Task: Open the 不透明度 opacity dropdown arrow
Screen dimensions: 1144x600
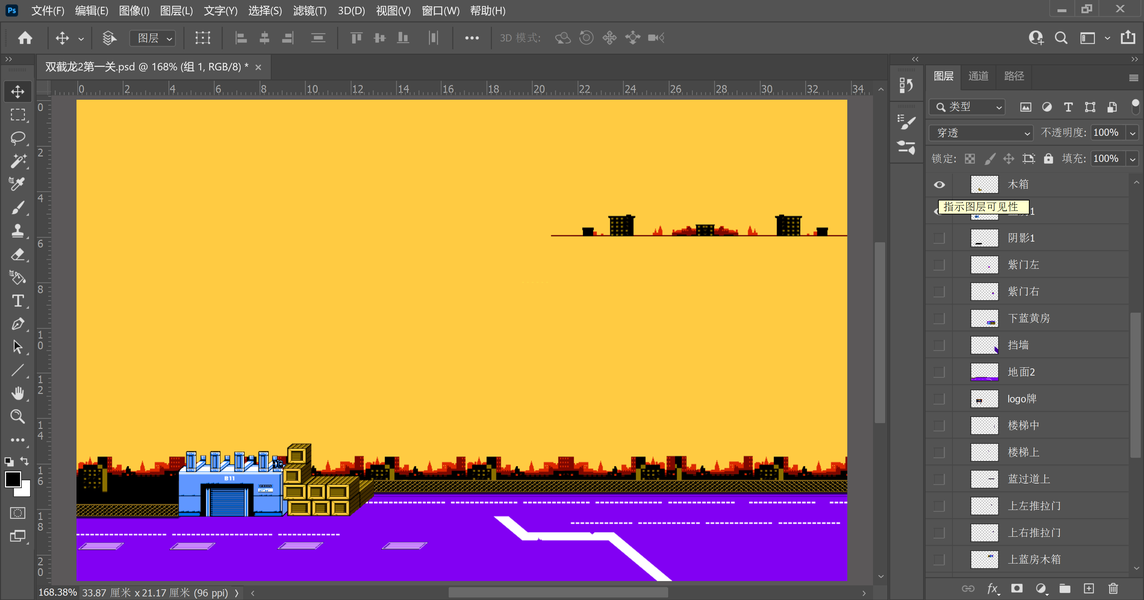Action: tap(1132, 133)
